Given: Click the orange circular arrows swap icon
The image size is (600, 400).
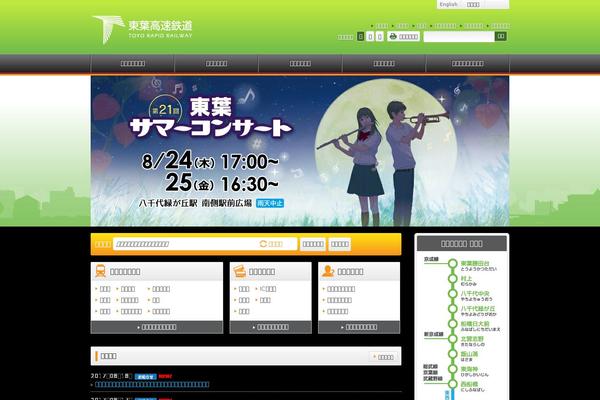Looking at the screenshot, I should [263, 244].
